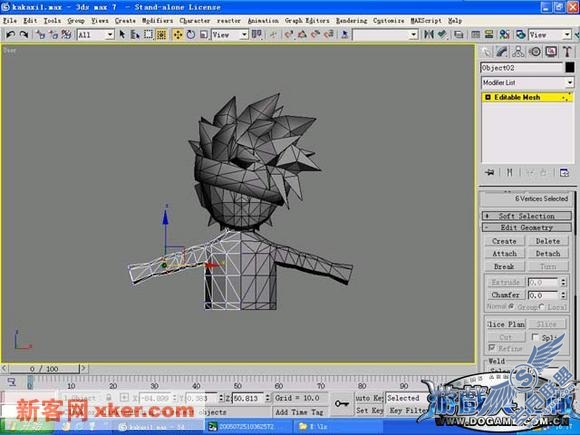Click the Delete geometry button

point(548,241)
